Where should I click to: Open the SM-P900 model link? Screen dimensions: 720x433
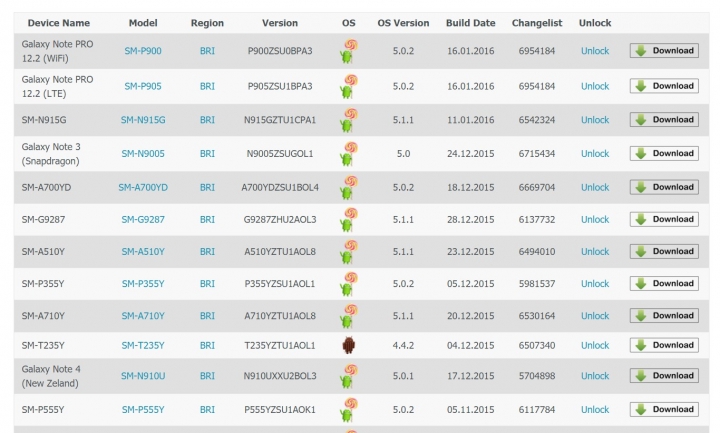click(143, 51)
